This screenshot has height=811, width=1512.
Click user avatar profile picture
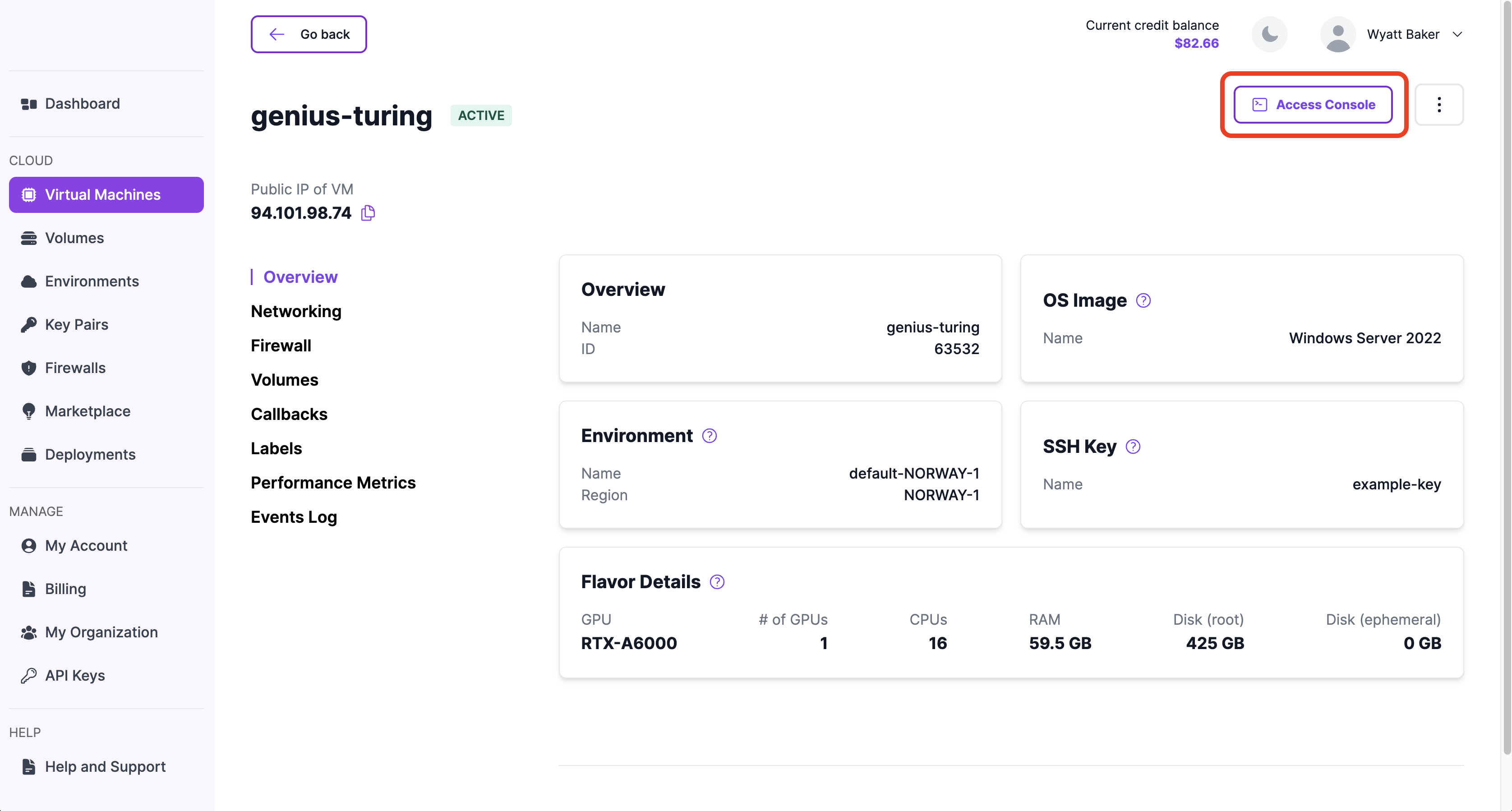point(1338,34)
